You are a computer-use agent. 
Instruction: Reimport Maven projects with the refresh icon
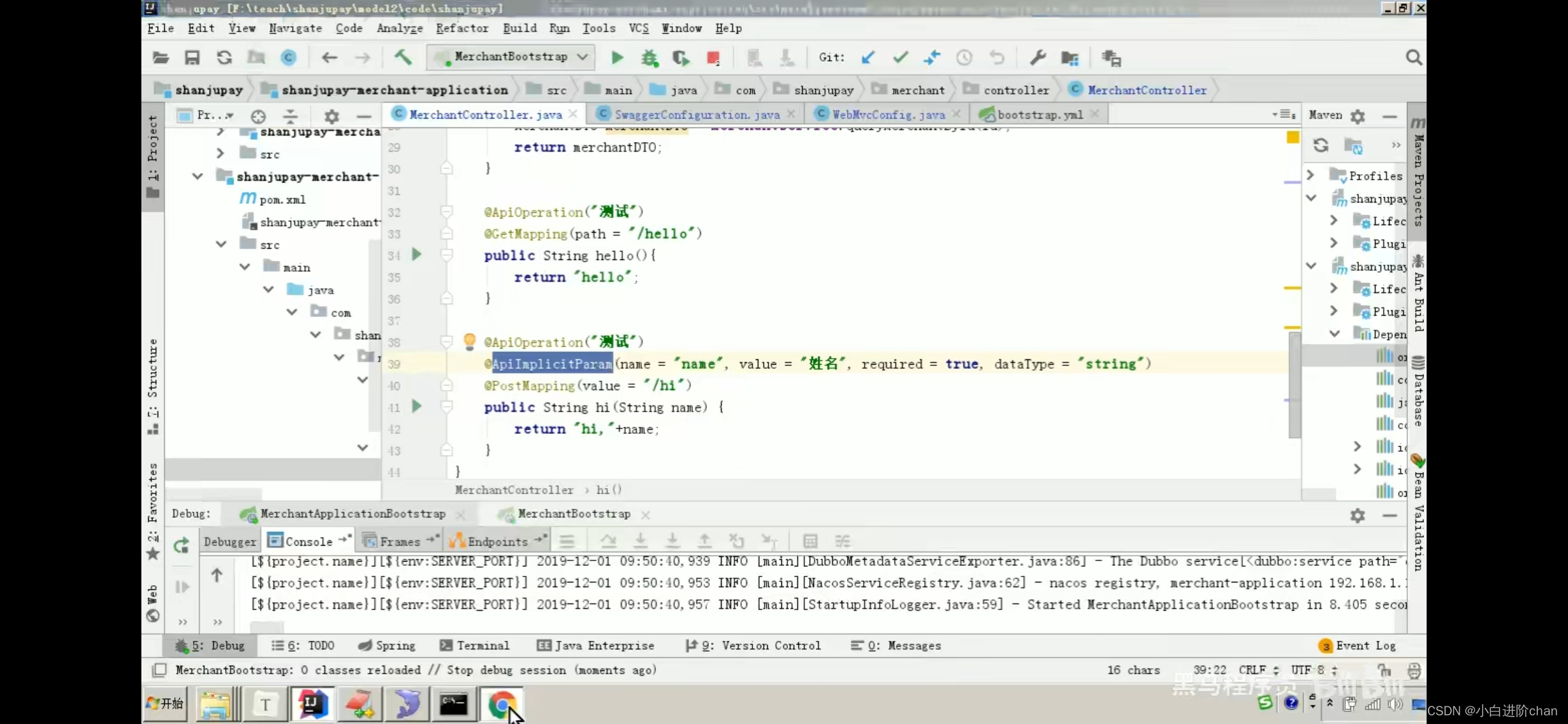pos(1321,145)
